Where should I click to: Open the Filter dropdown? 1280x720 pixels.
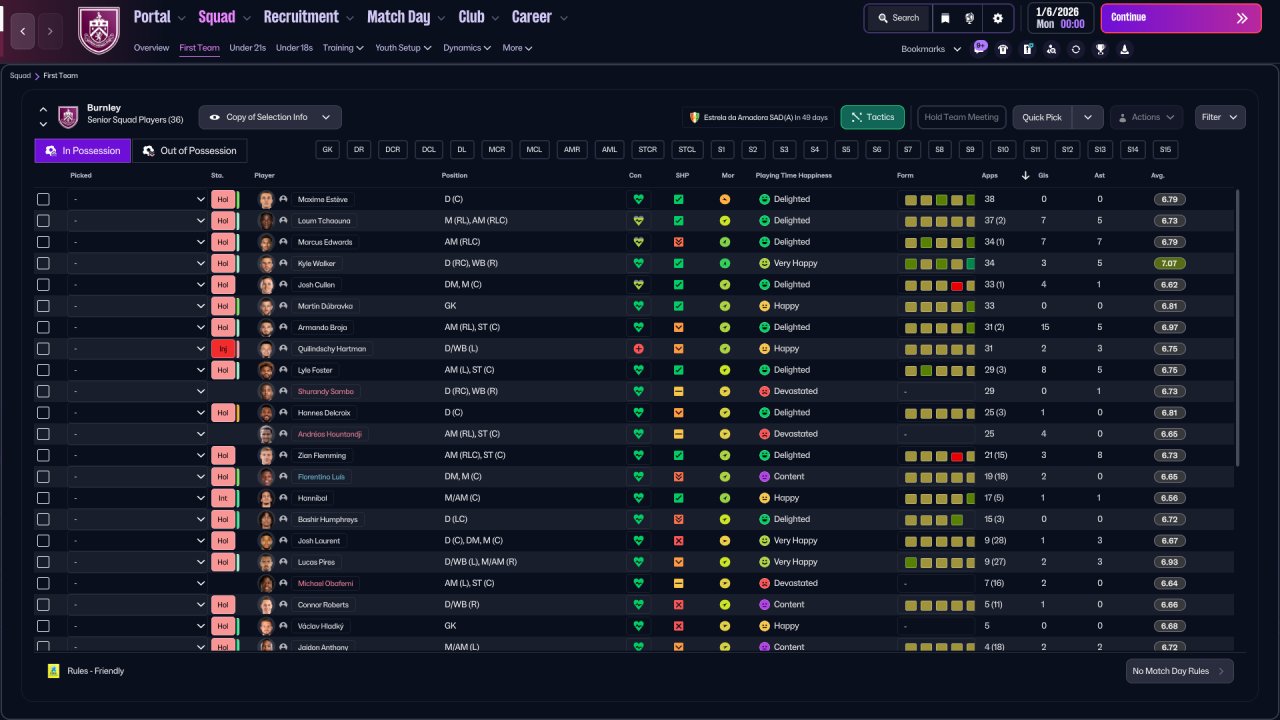point(1220,117)
